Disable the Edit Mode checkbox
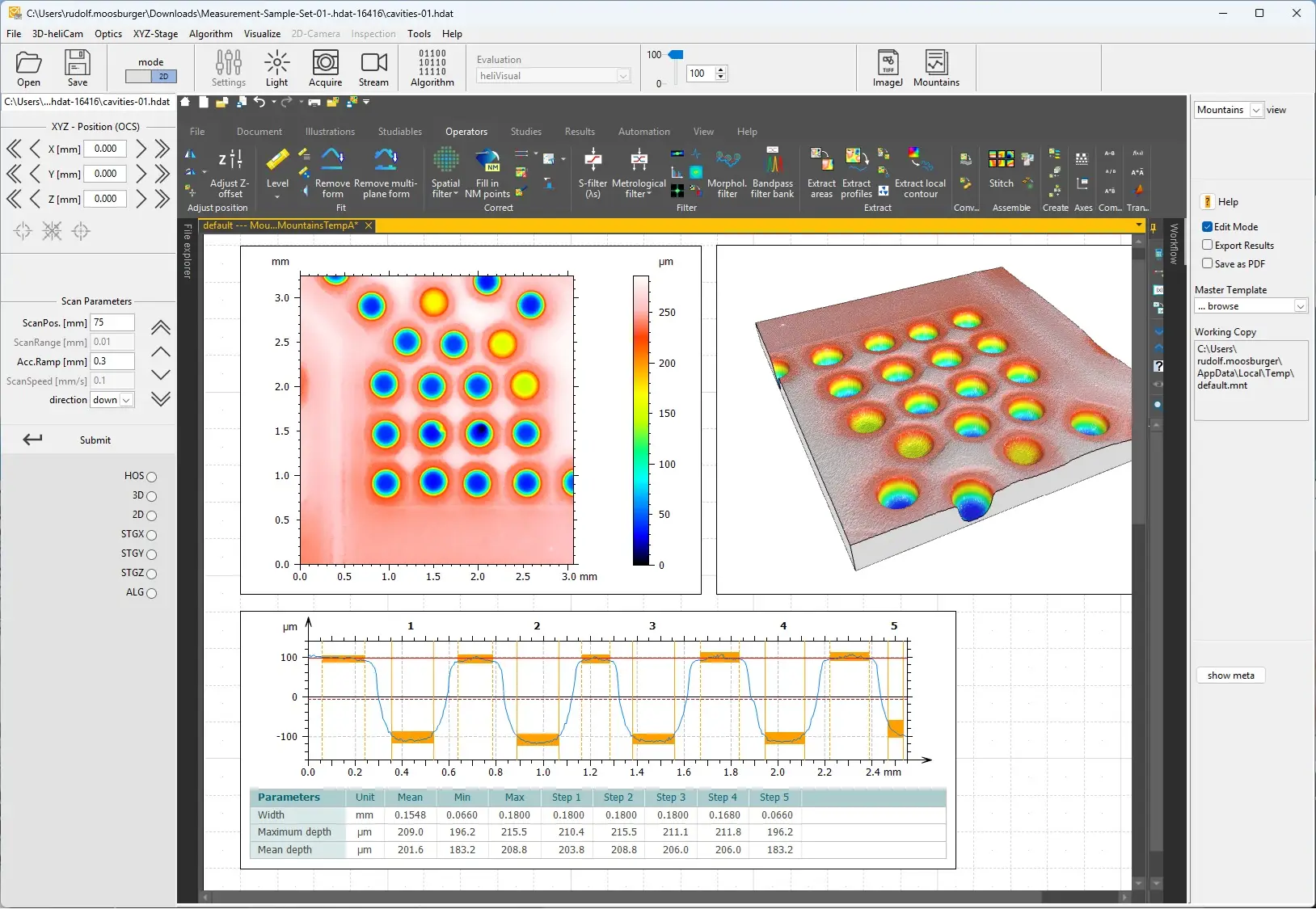The height and width of the screenshot is (909, 1316). coord(1207,227)
